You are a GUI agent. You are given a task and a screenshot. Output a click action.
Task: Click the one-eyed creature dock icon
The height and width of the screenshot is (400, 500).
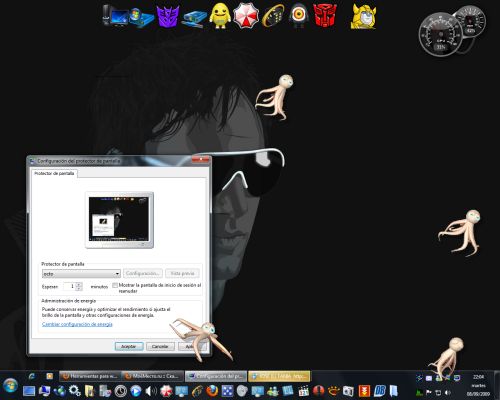[299, 15]
